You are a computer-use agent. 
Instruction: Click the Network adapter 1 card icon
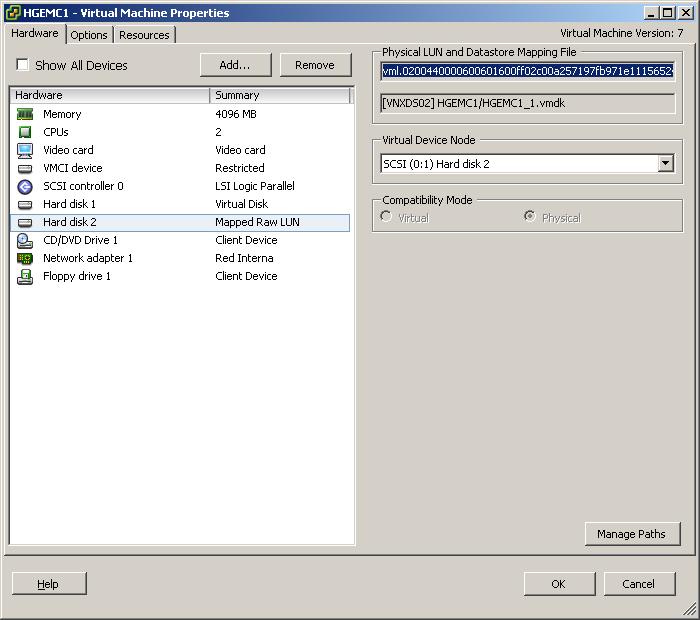(x=25, y=258)
